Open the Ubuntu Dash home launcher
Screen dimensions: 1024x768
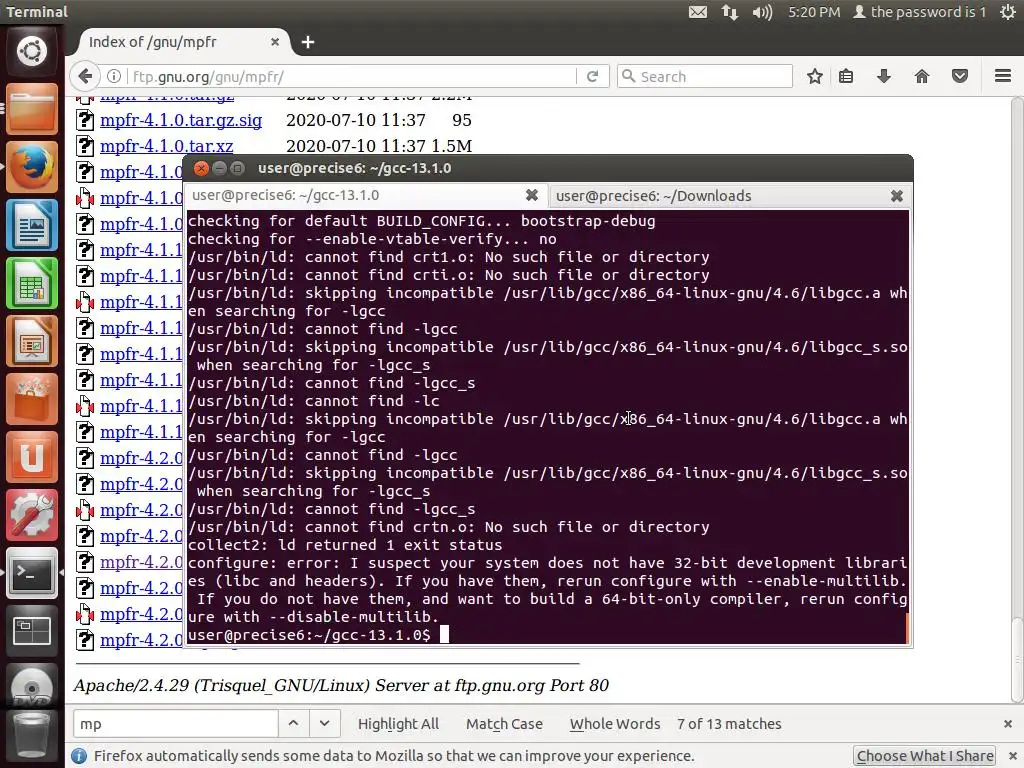point(31,51)
